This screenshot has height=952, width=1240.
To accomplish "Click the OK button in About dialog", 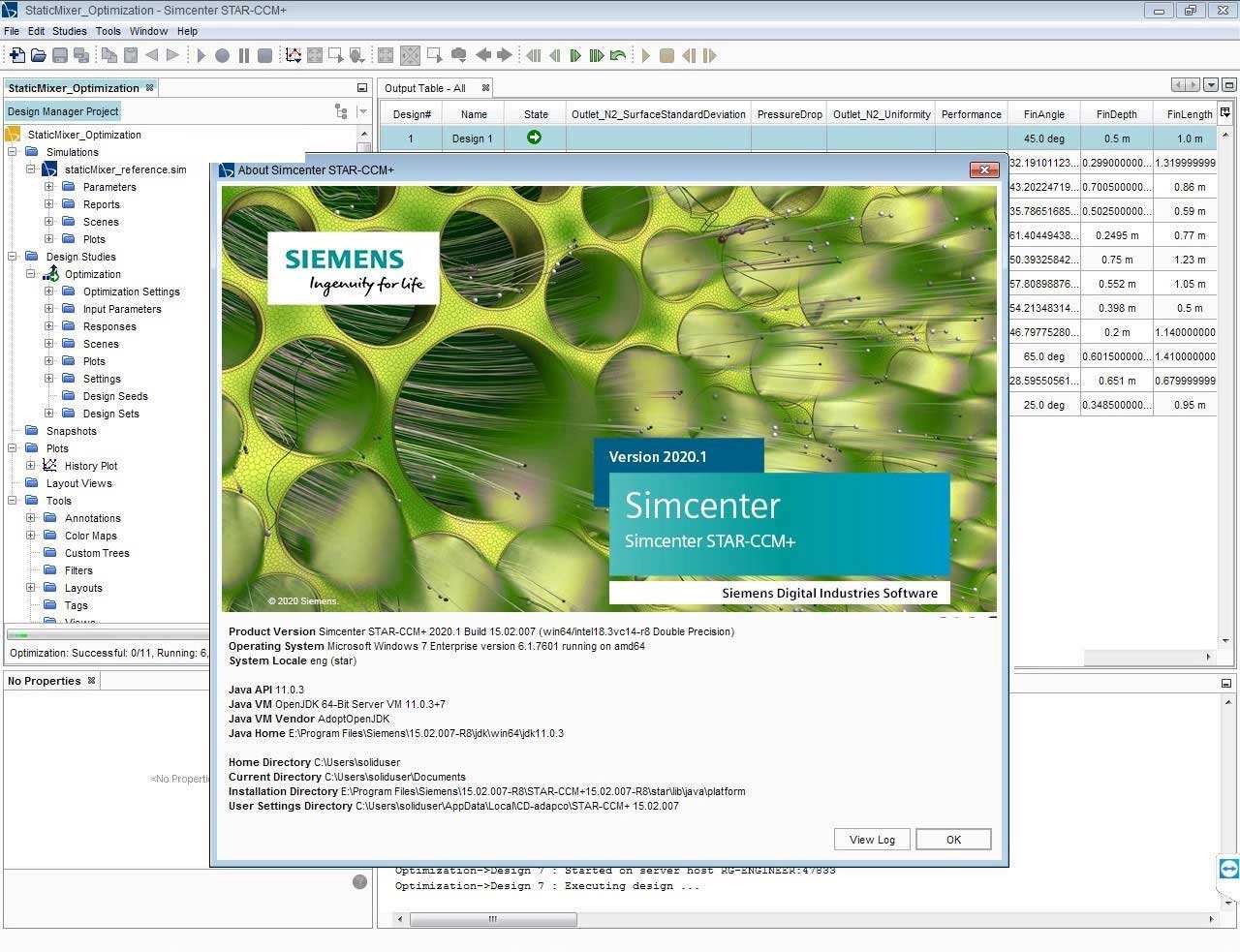I will click(953, 839).
